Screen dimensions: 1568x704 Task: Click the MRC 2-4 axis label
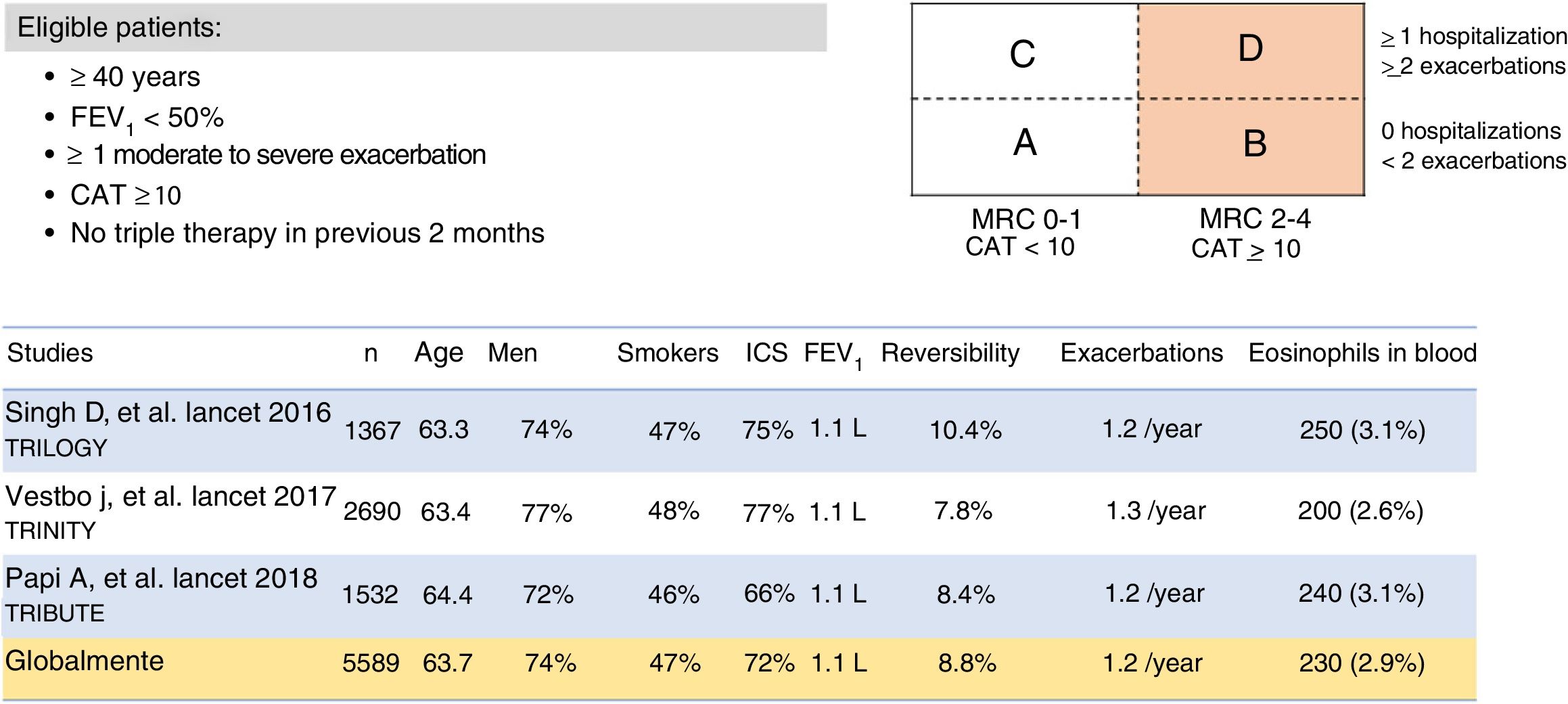click(x=1255, y=219)
